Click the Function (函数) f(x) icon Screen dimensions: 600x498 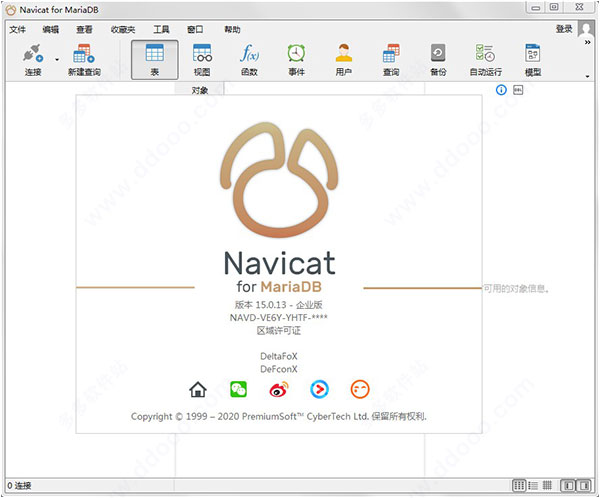249,60
